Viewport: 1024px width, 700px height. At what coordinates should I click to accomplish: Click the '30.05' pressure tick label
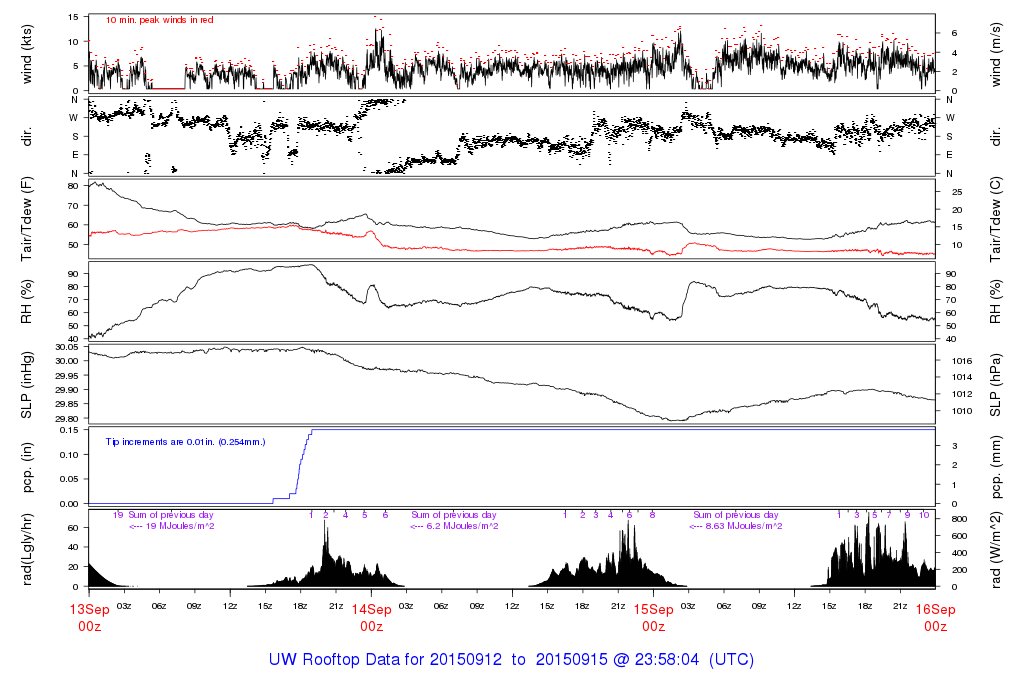pyautogui.click(x=67, y=347)
